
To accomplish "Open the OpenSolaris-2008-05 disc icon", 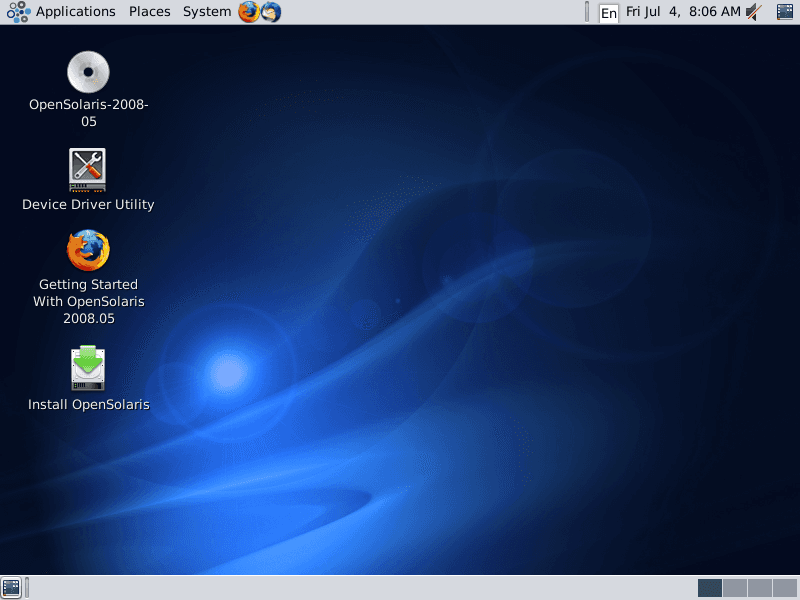I will click(x=88, y=71).
